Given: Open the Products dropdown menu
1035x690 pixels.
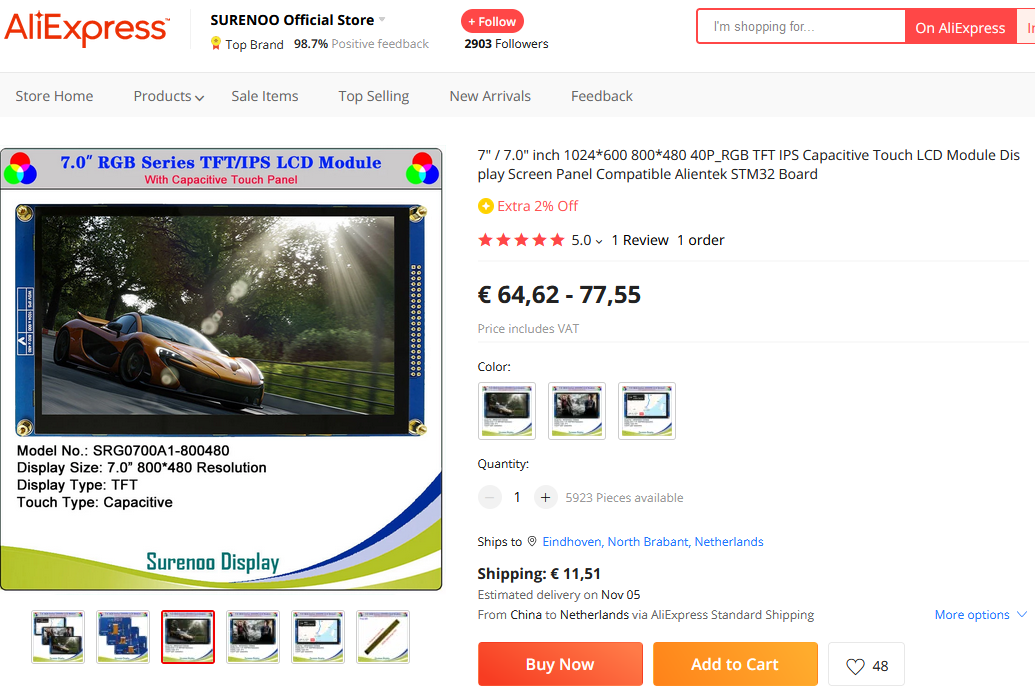Looking at the screenshot, I should 168,96.
